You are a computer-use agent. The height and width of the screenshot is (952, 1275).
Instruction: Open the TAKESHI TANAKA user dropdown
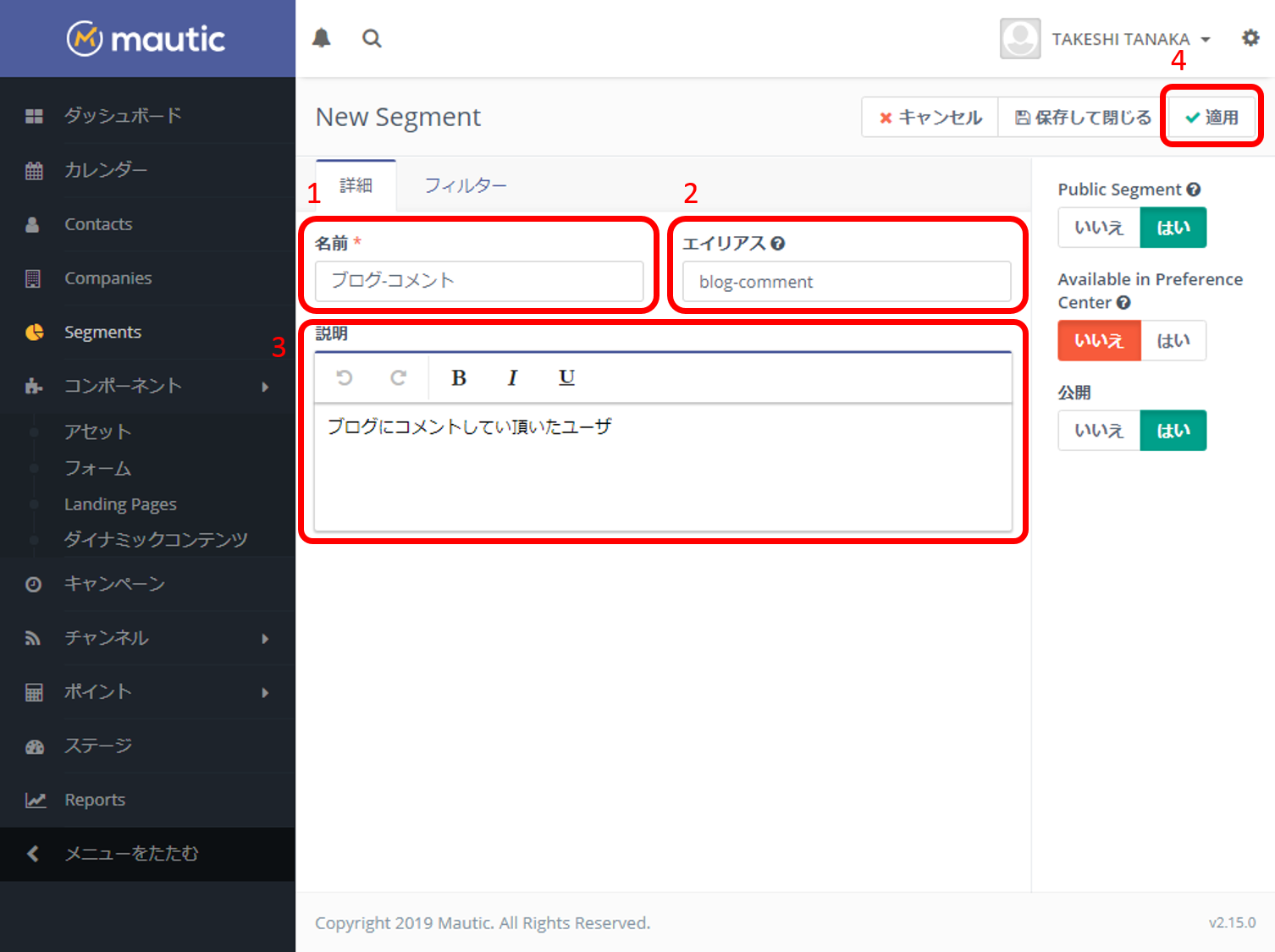[x=1120, y=39]
